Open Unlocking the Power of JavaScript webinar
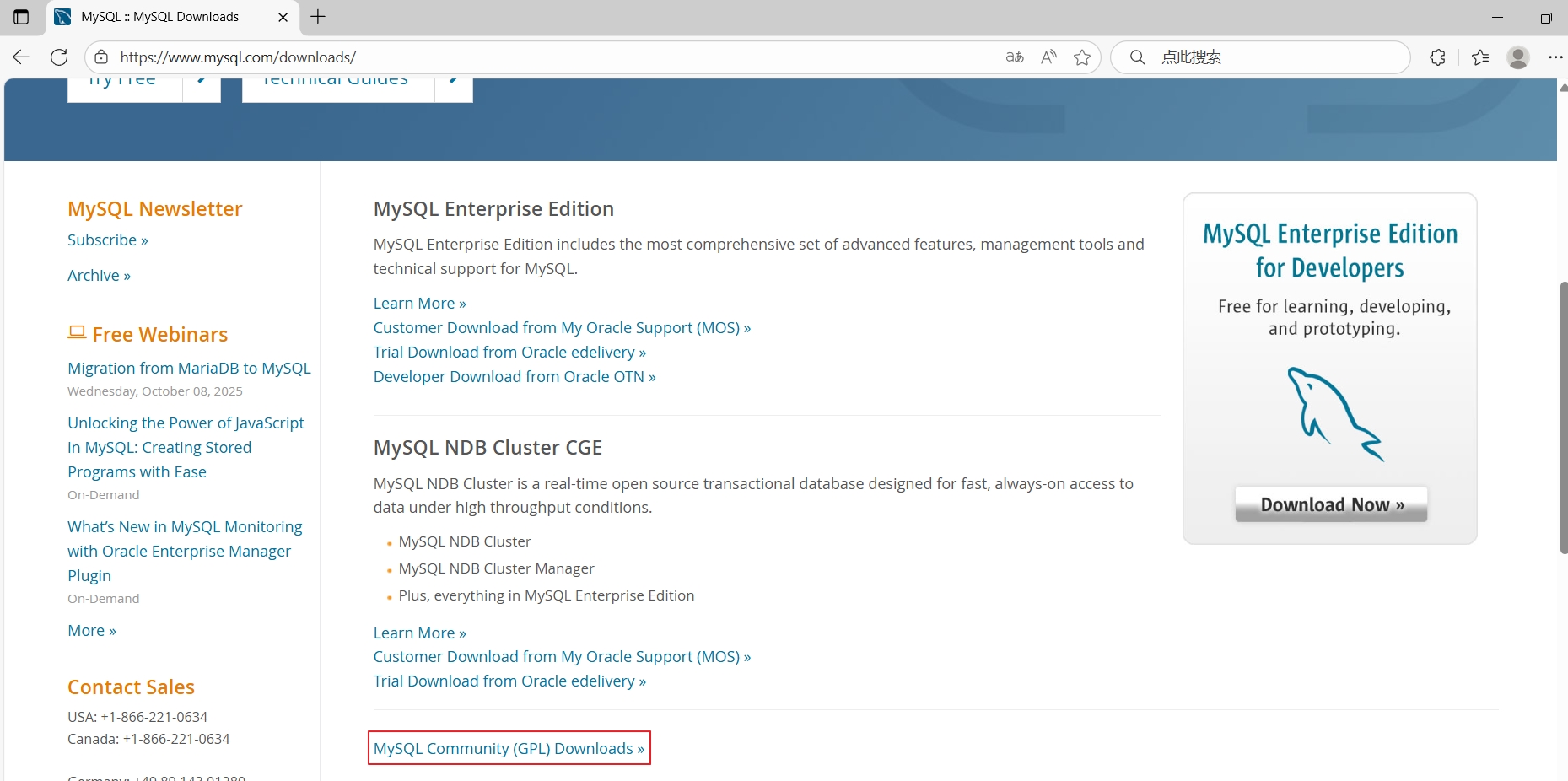1568x781 pixels. point(186,447)
